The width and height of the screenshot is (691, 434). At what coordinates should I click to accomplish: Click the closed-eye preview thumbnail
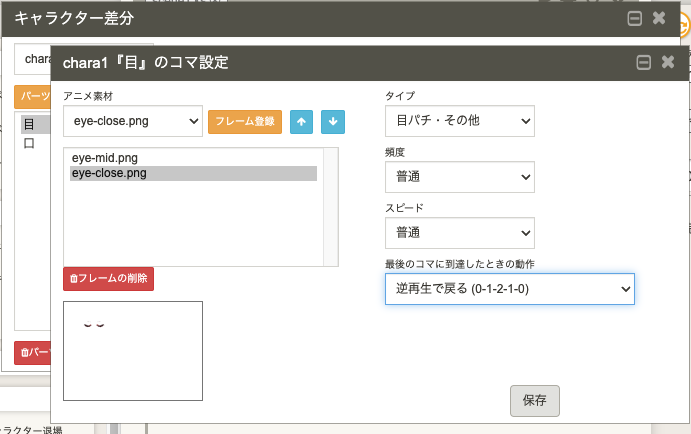point(132,351)
